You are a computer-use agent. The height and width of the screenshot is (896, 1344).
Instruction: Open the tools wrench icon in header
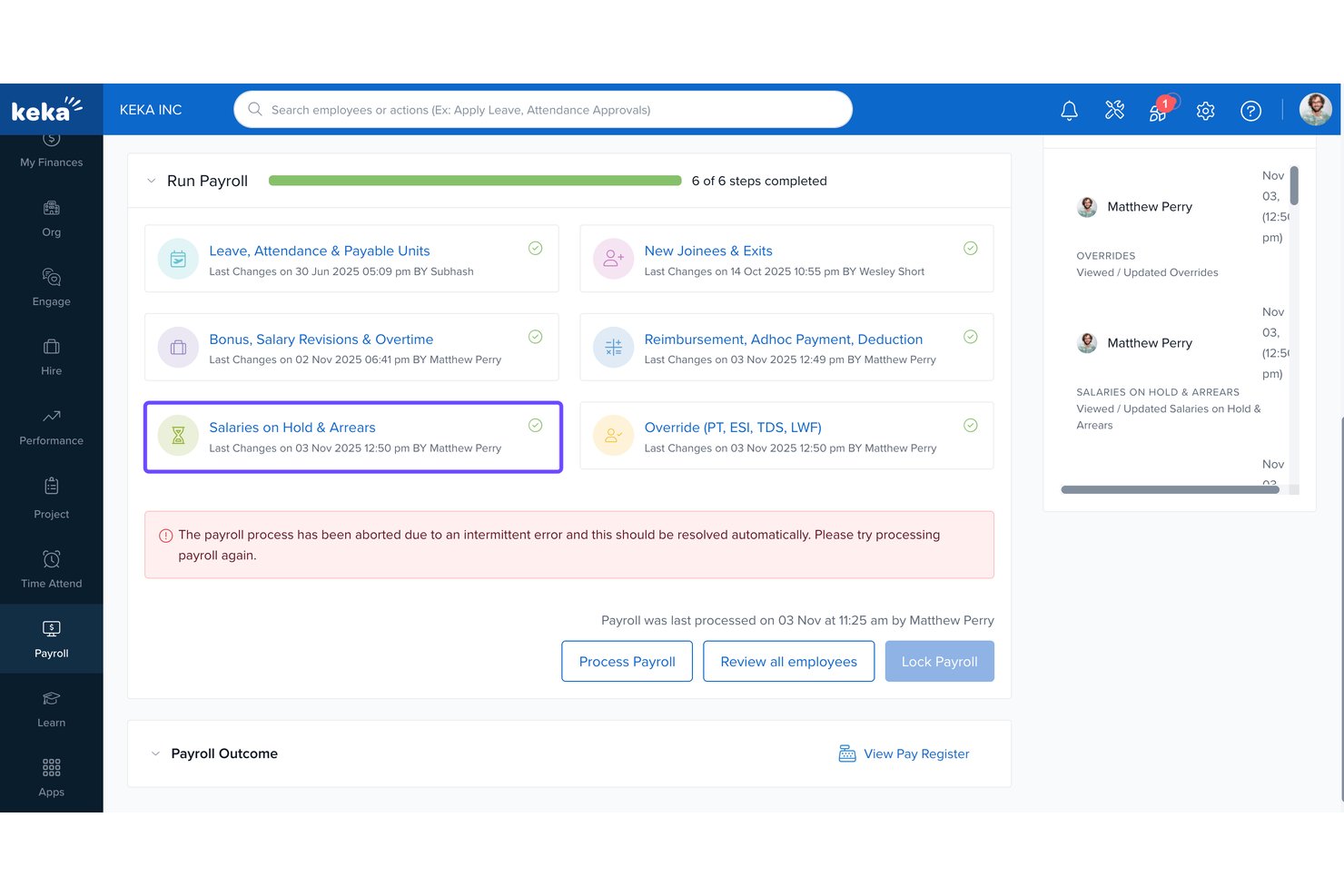(x=1114, y=110)
